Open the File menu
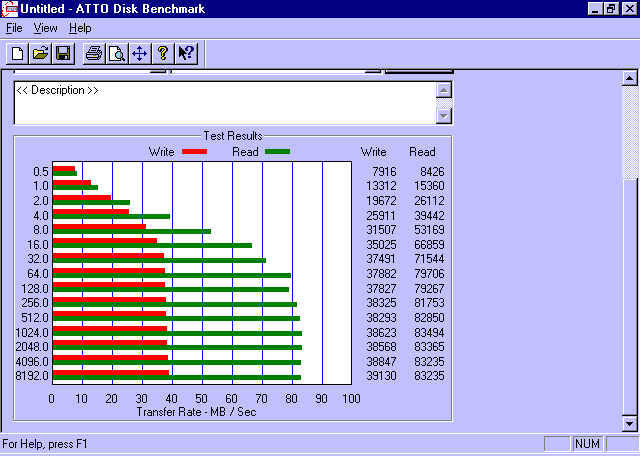Viewport: 640px width, 456px height. (x=14, y=28)
